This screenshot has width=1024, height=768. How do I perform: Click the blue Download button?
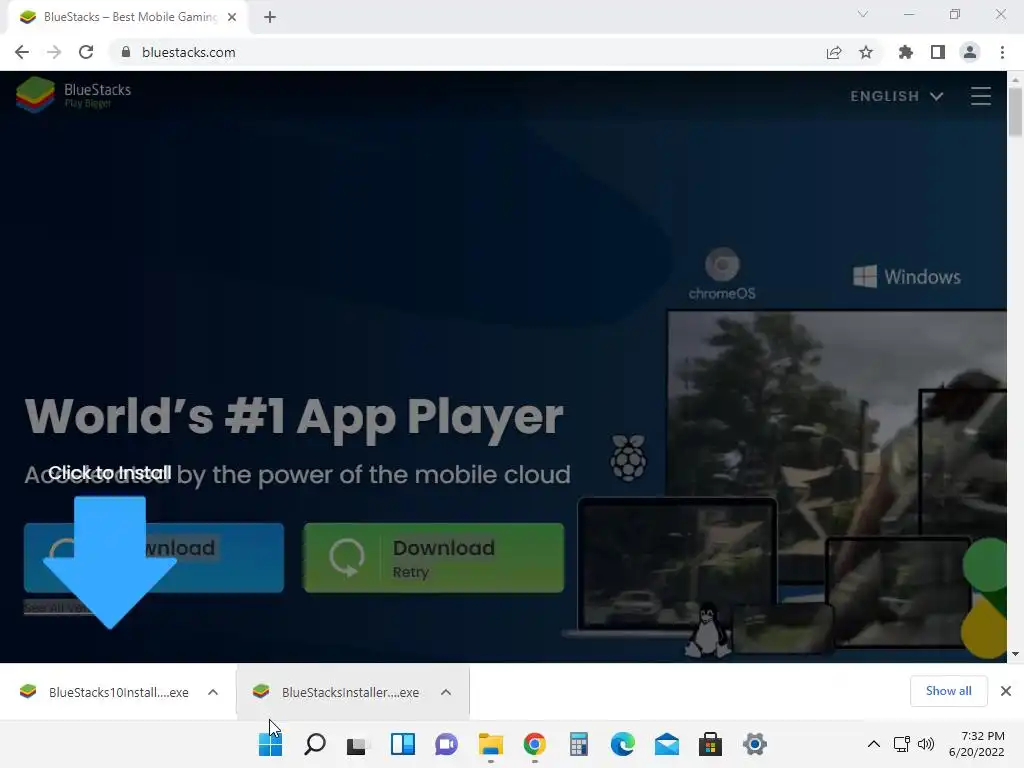click(154, 558)
